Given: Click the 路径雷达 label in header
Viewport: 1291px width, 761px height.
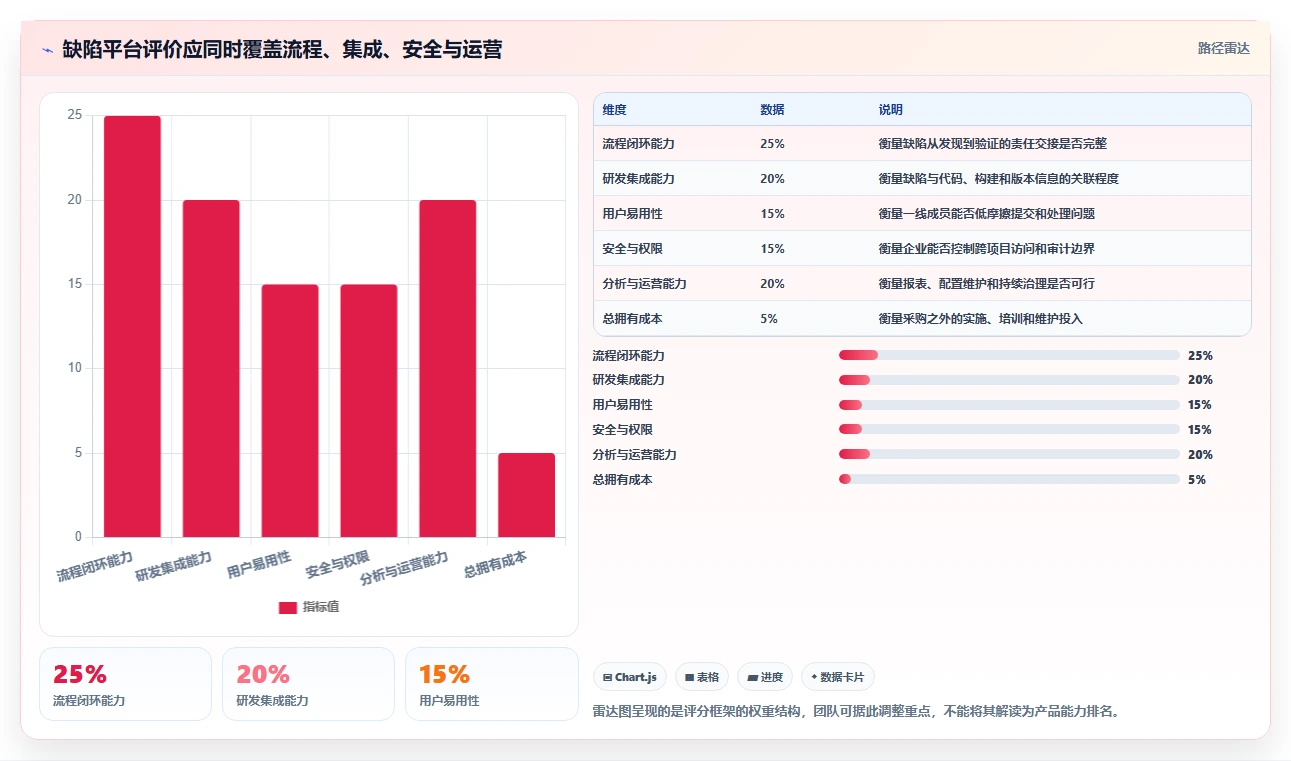Looking at the screenshot, I should [x=1223, y=48].
